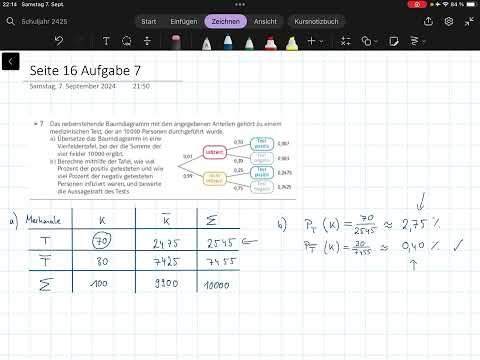Tap the battery status indicator
The image size is (480, 360).
pyautogui.click(x=471, y=4)
